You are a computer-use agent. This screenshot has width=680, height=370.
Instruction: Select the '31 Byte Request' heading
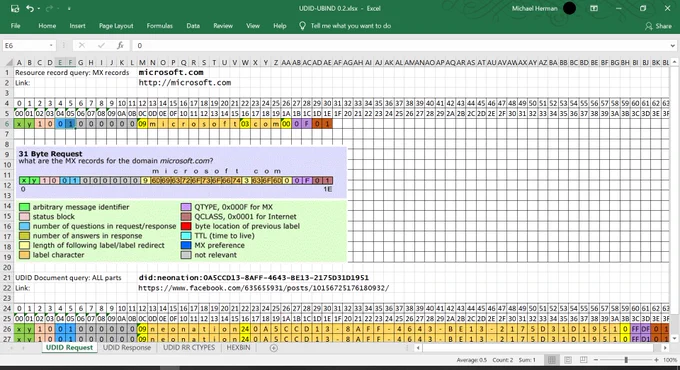[50, 154]
